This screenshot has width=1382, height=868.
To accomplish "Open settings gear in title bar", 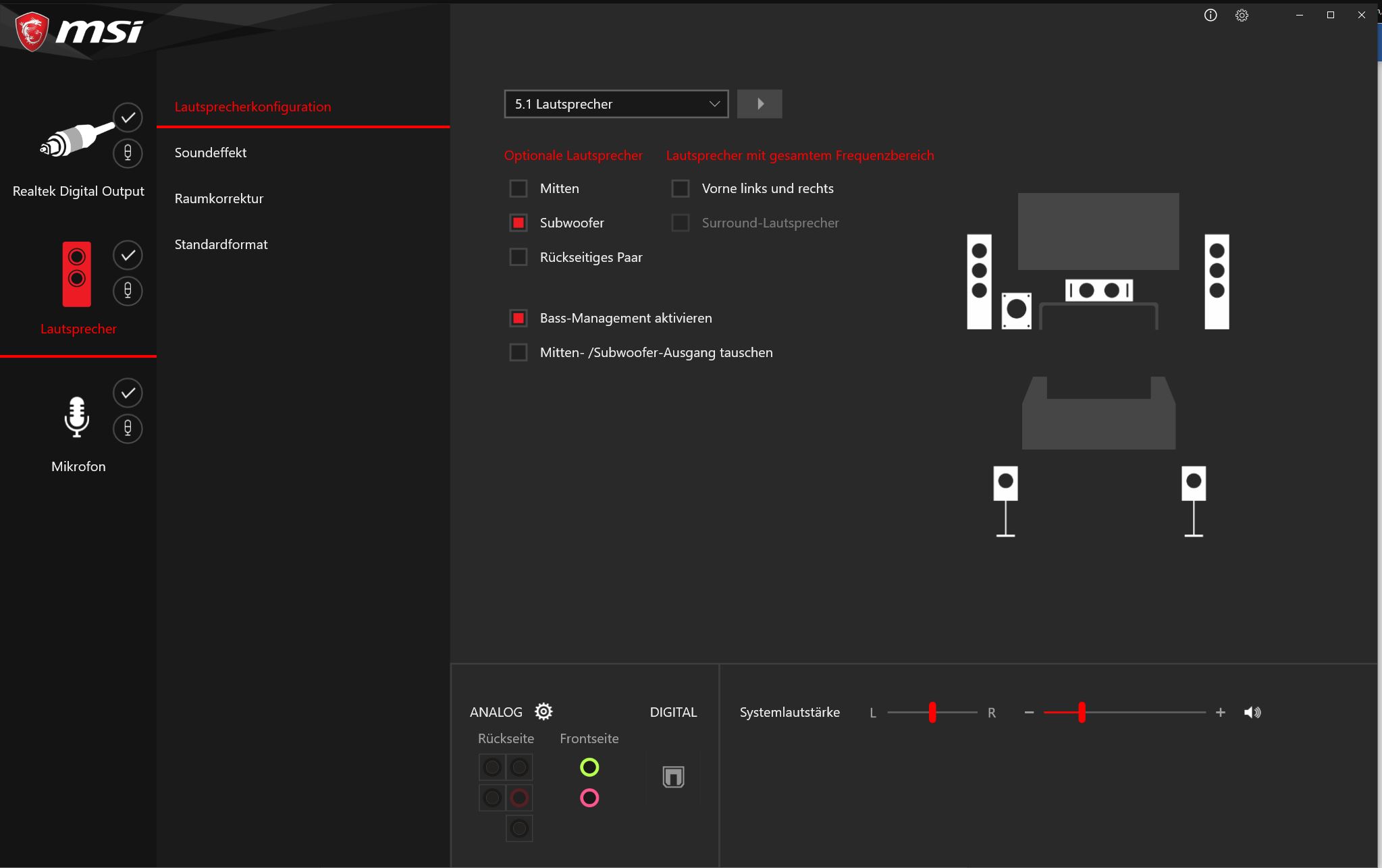I will tap(1242, 15).
